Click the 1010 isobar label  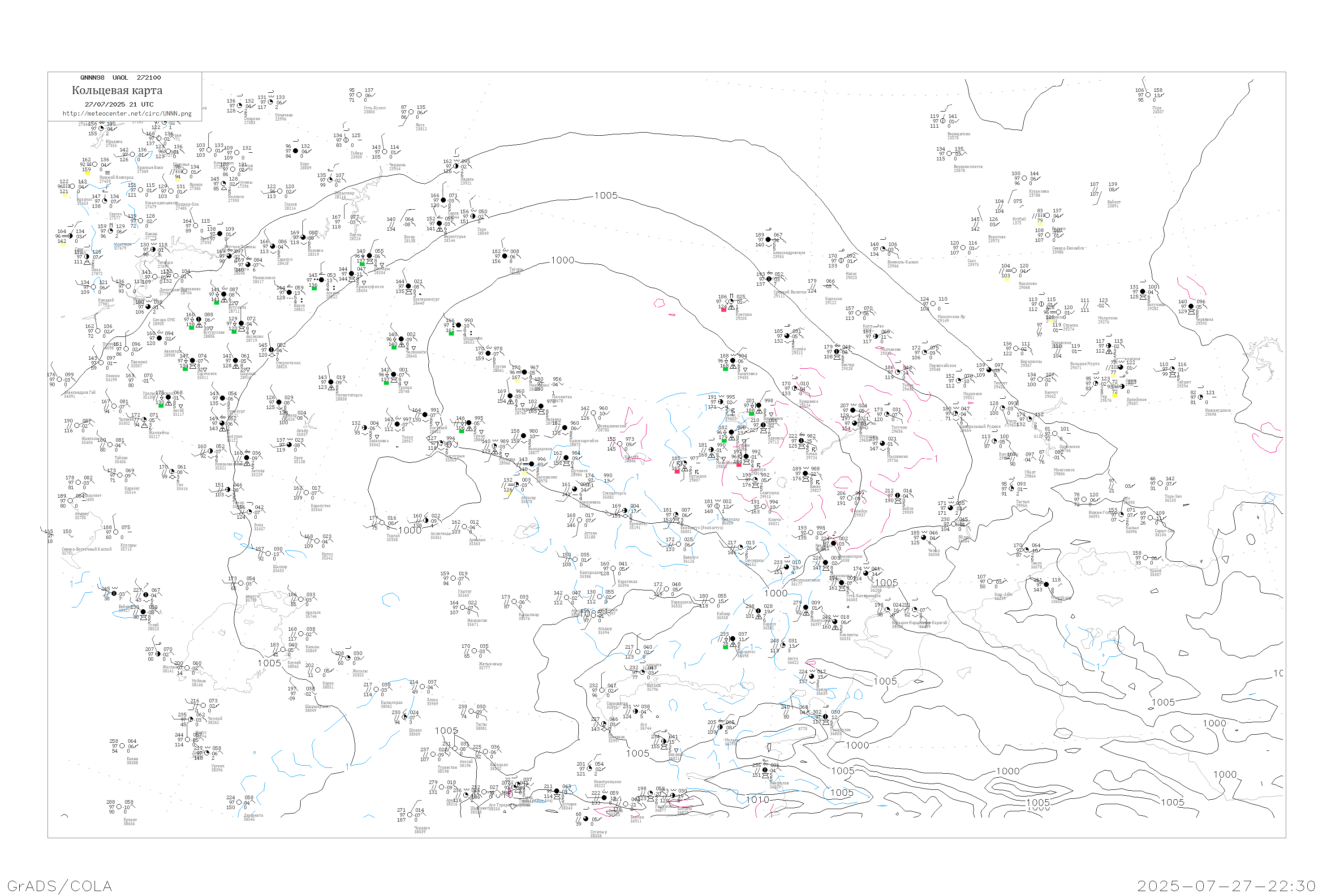[757, 799]
